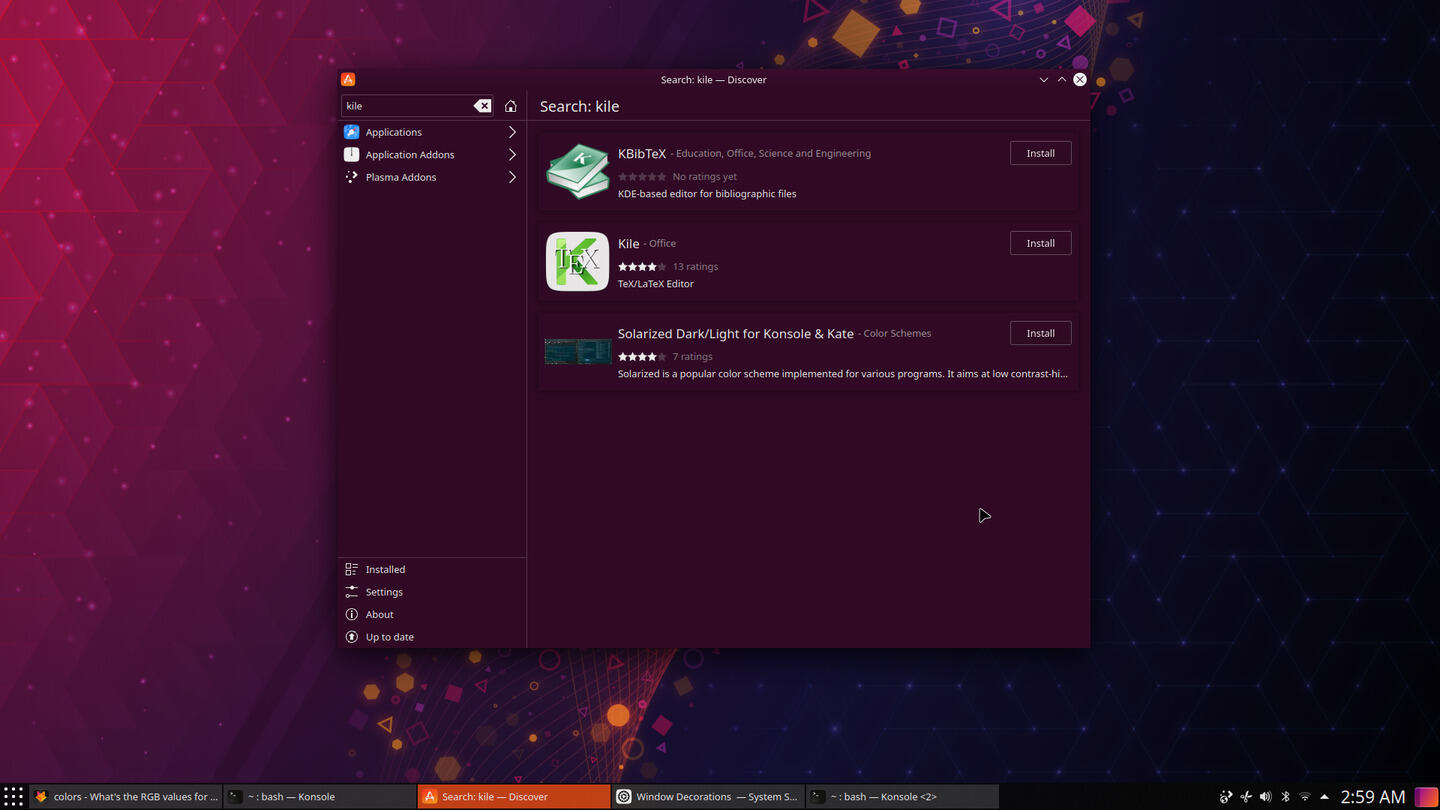Screen dimensions: 1440x810
Task: Open clipboard scissors tray icon
Action: (x=1246, y=797)
